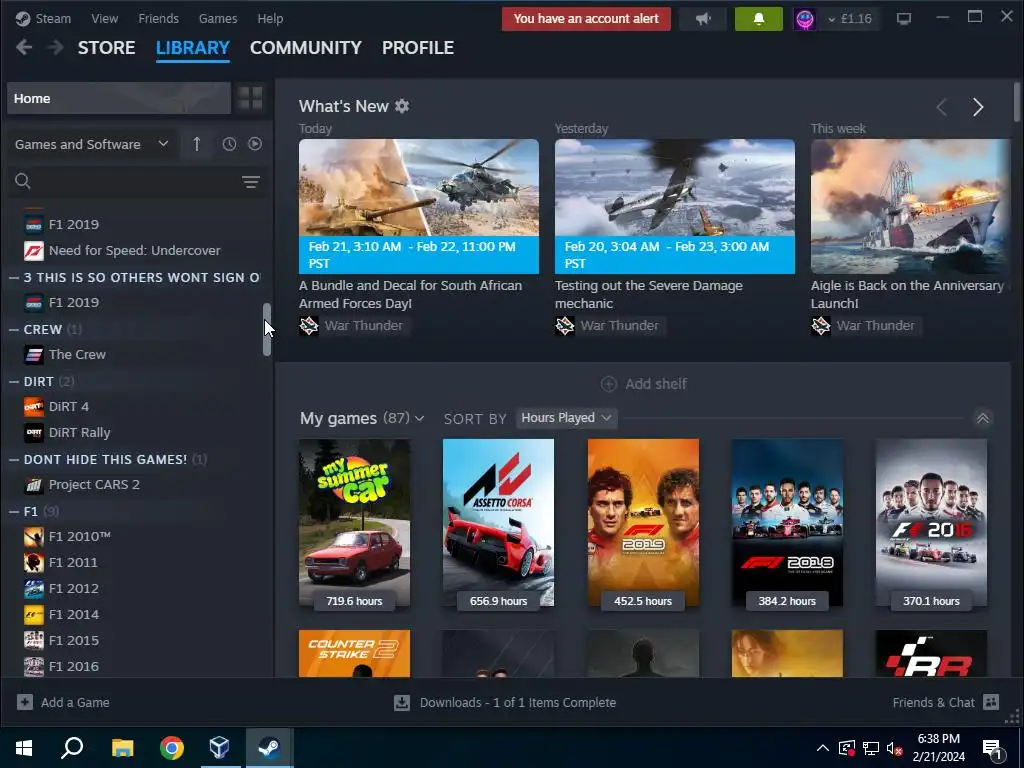Open the wallet balance account dropdown
The image size is (1024, 768).
click(850, 19)
